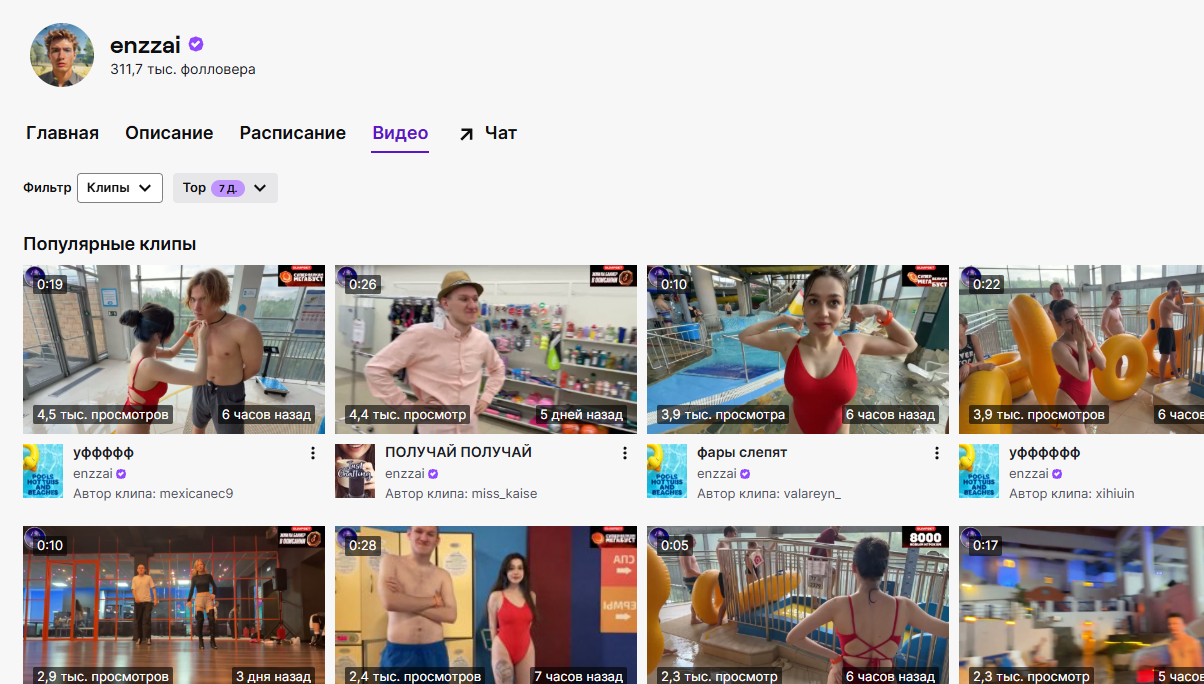The image size is (1204, 684).
Task: Show more options for фары слепят clip
Action: 937,453
